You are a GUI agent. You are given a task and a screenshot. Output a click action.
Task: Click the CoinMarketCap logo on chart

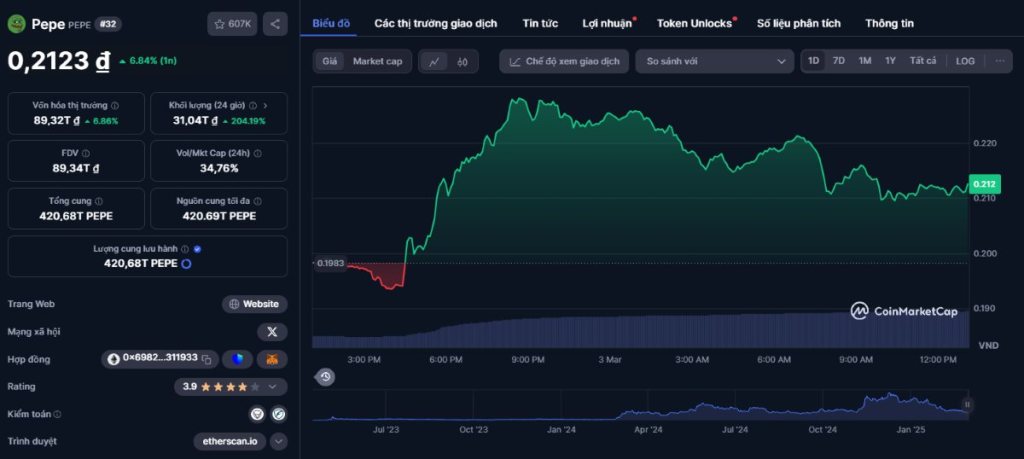pos(904,311)
